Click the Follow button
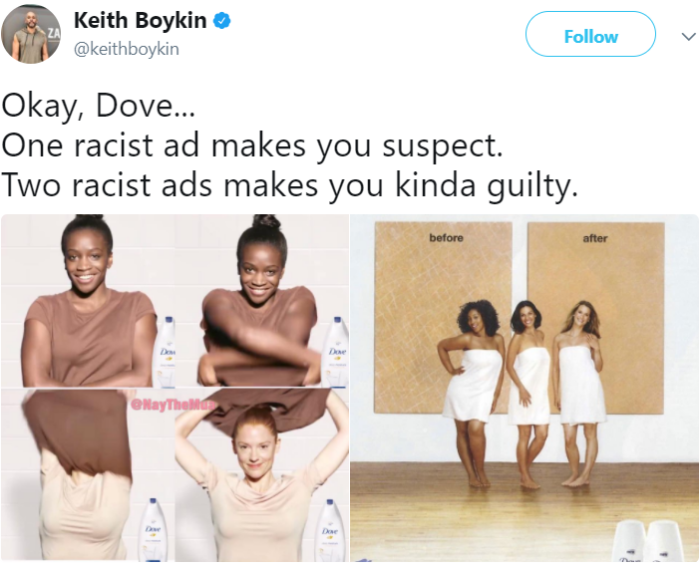 (x=590, y=34)
